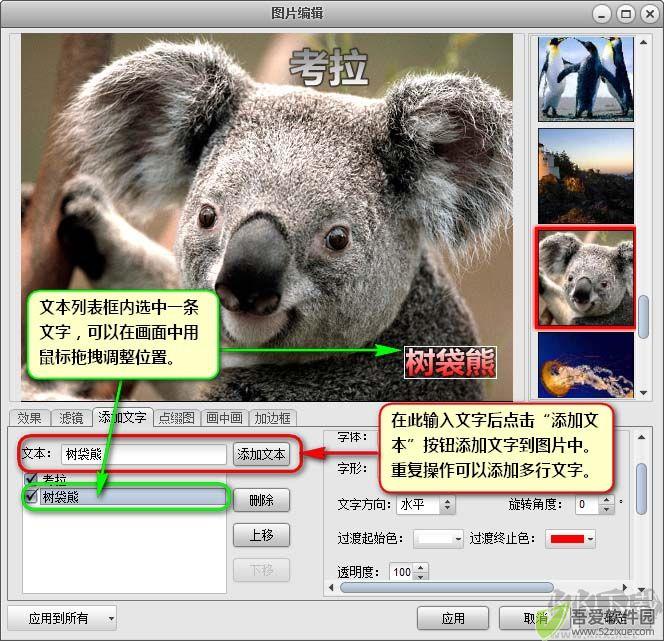Switch to the 滤镜 tab
This screenshot has width=664, height=641.
tap(71, 418)
